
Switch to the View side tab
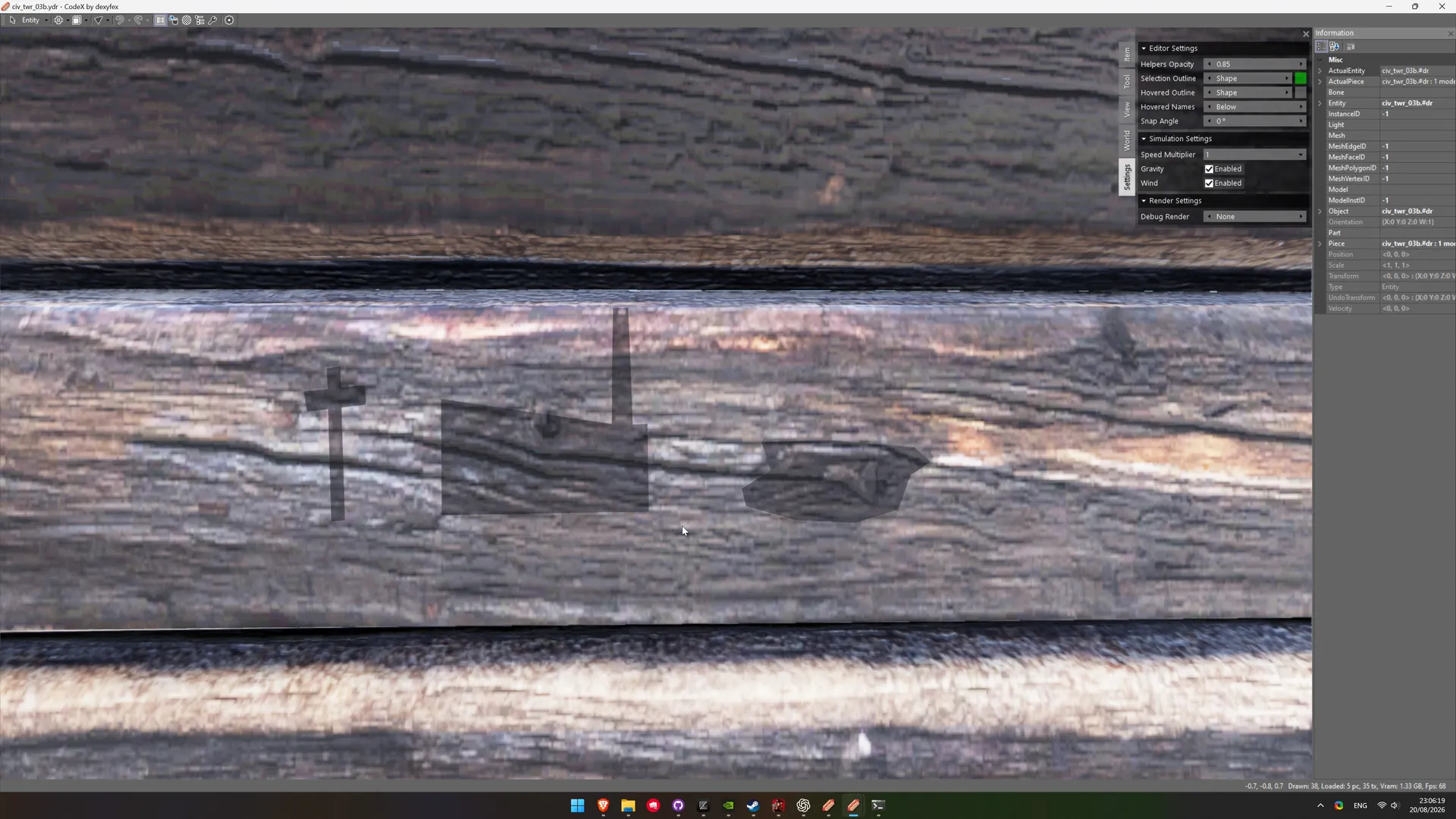click(1127, 109)
